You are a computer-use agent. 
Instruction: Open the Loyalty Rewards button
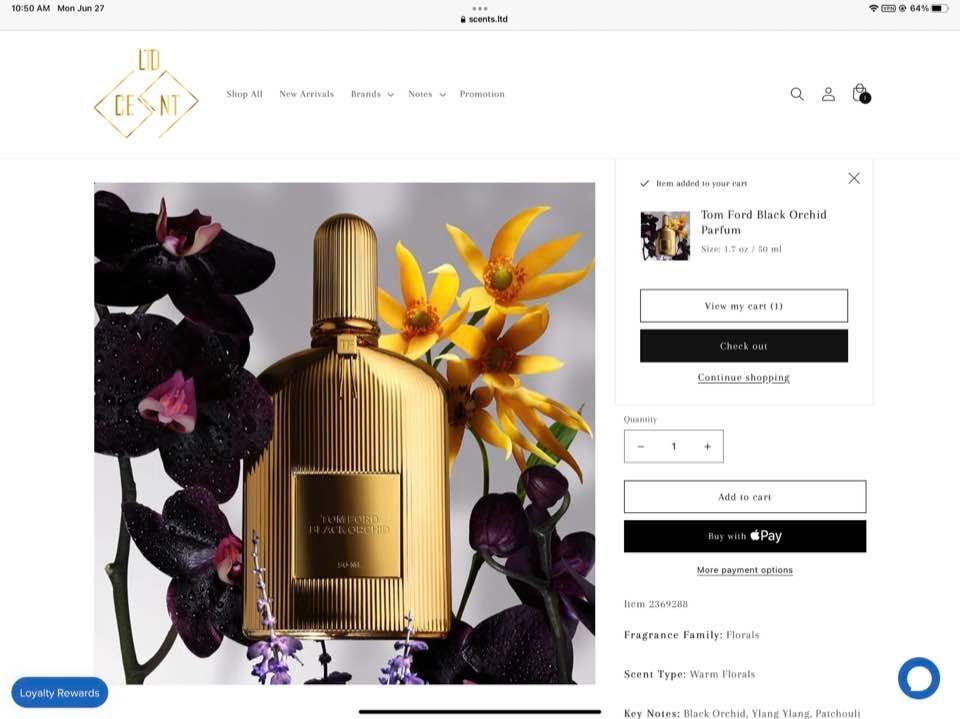click(59, 693)
